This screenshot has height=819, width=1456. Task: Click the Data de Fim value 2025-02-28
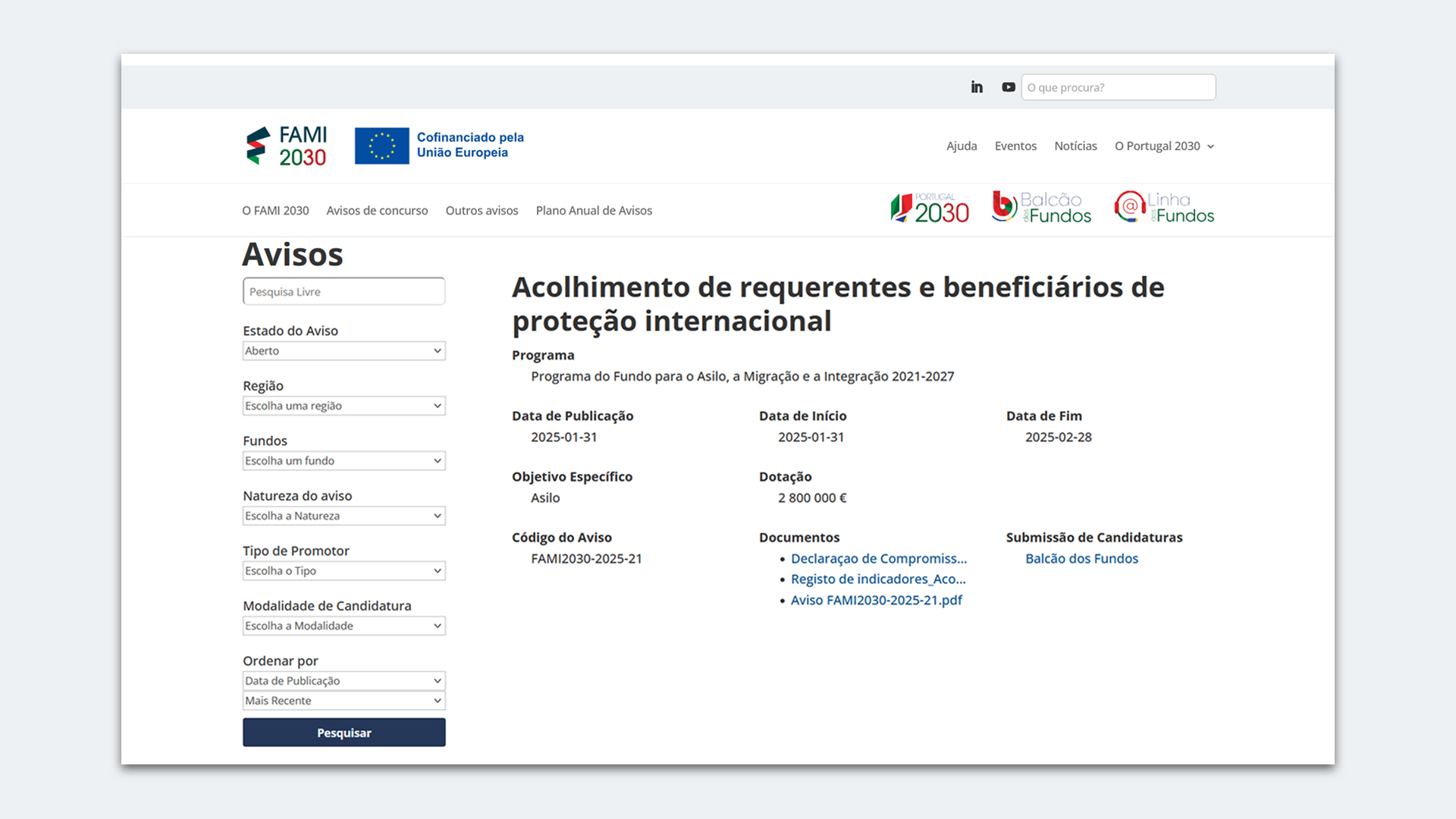tap(1058, 438)
